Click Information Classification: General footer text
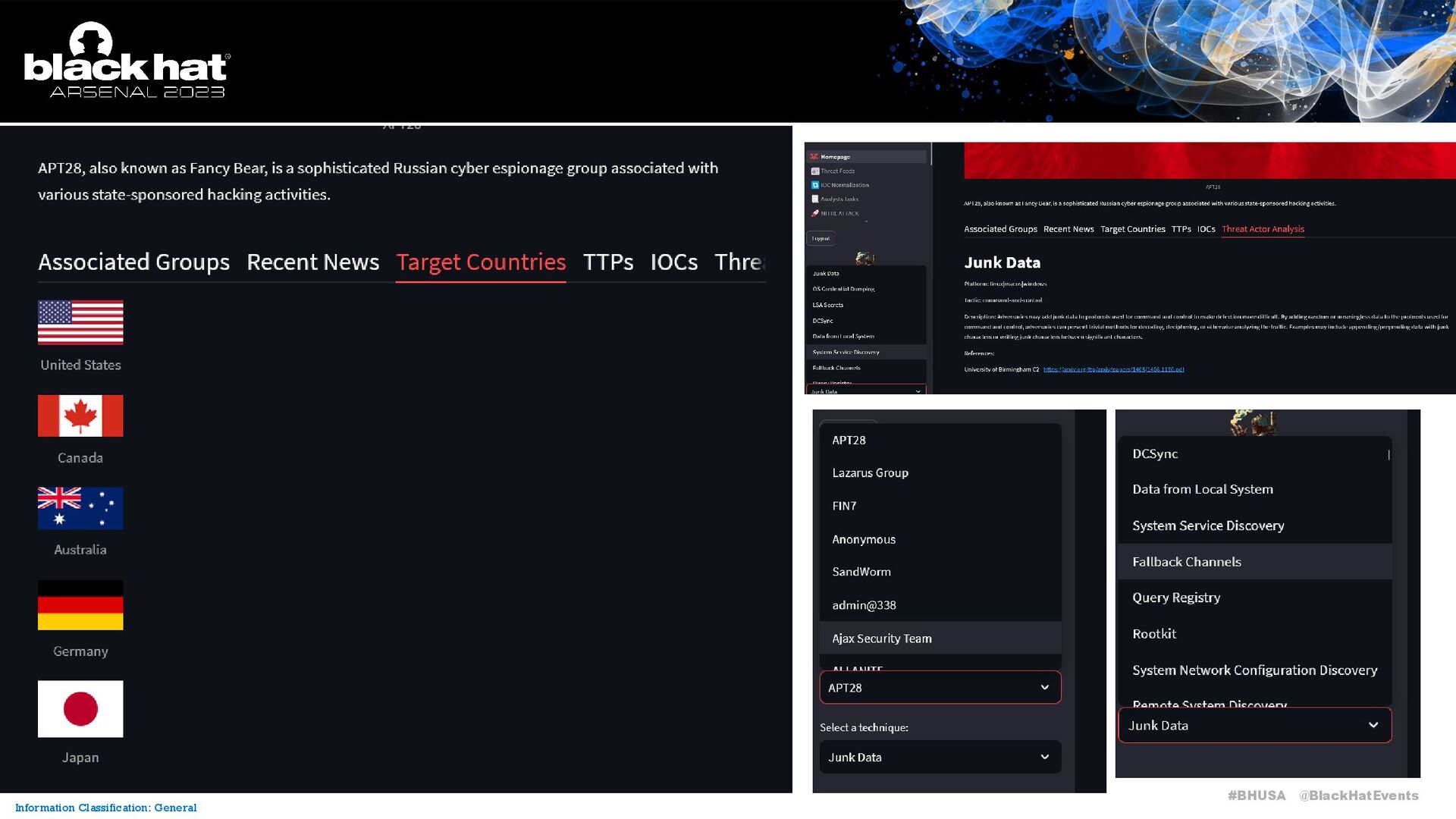The height and width of the screenshot is (819, 1456). tap(105, 808)
